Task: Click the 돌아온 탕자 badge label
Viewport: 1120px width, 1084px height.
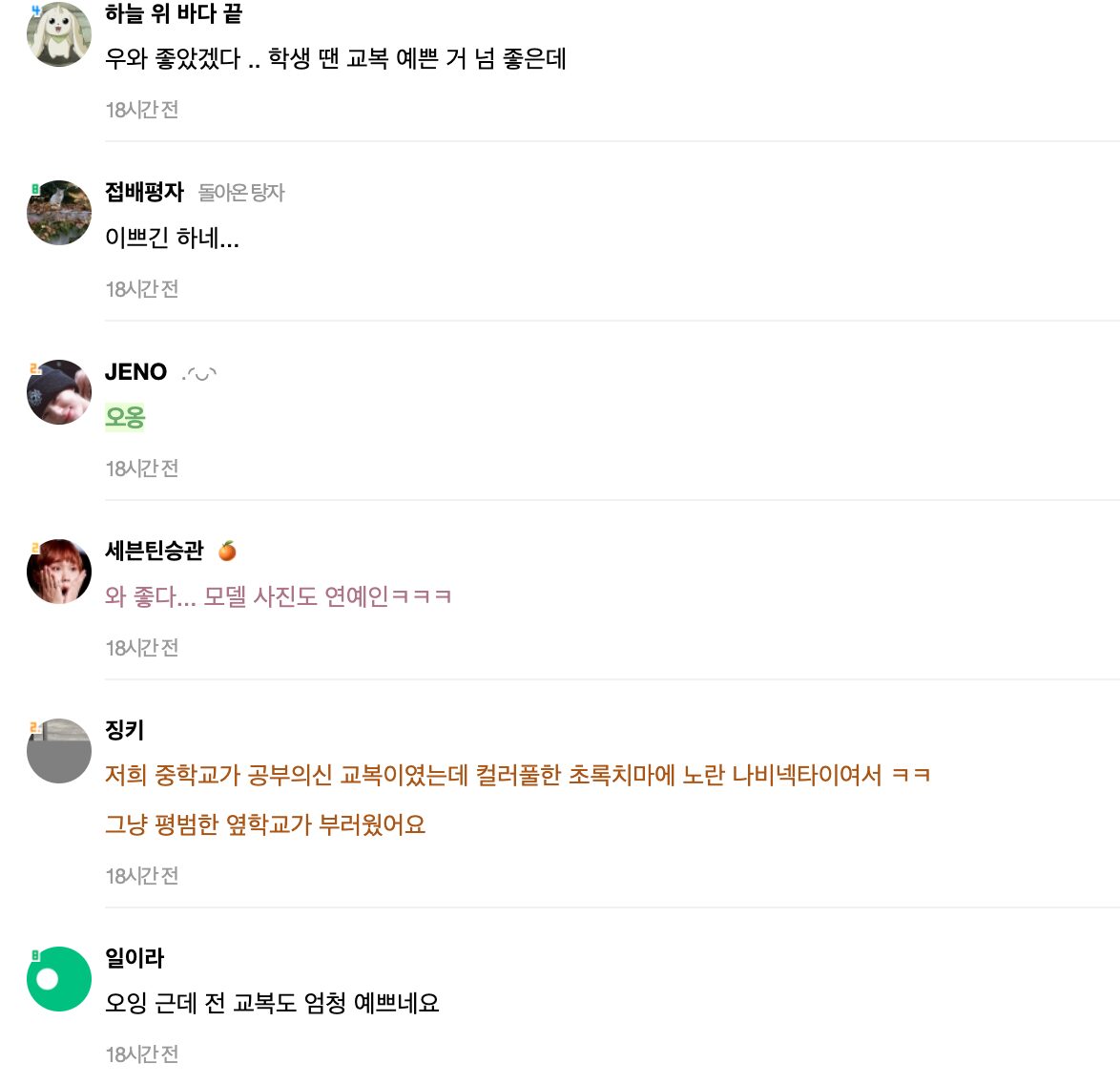Action: (x=241, y=193)
